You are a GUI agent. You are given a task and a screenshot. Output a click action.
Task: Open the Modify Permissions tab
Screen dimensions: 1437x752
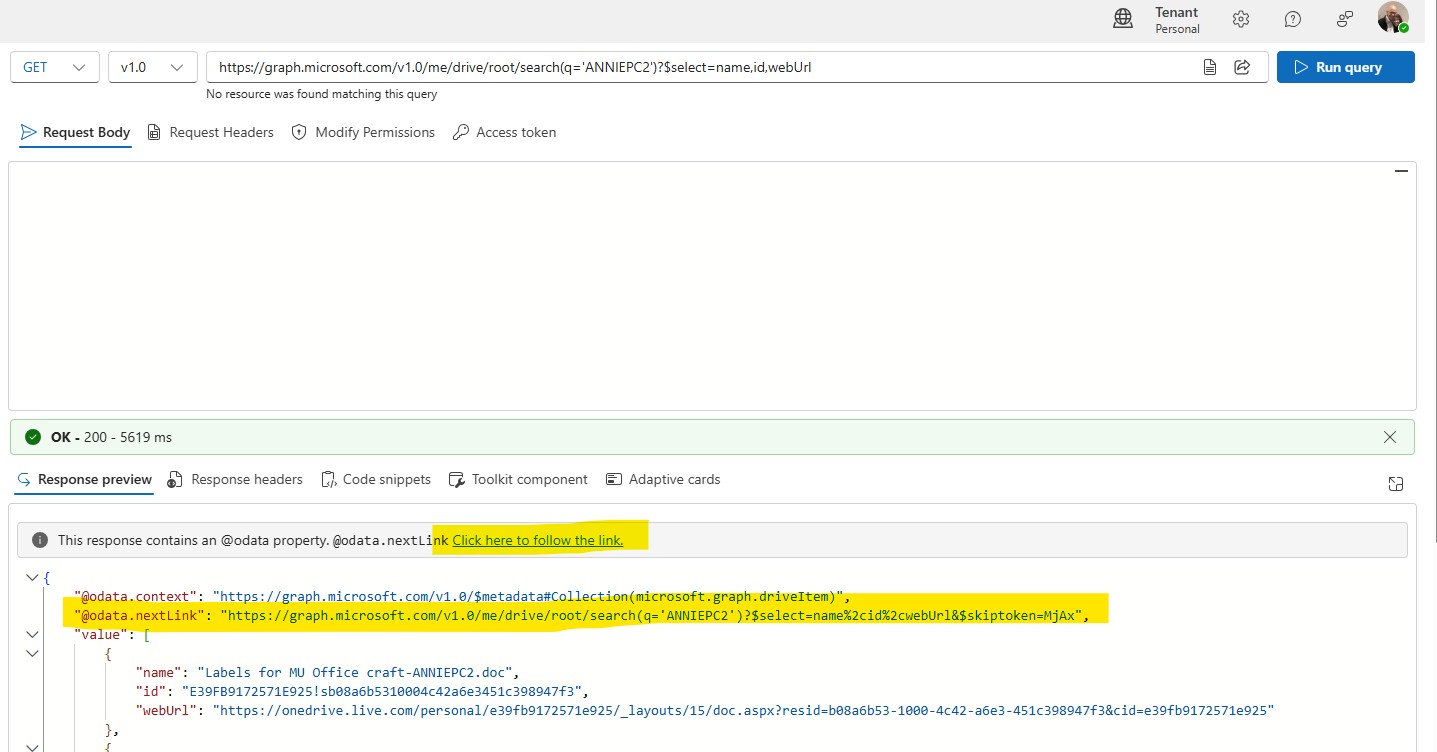click(x=363, y=132)
